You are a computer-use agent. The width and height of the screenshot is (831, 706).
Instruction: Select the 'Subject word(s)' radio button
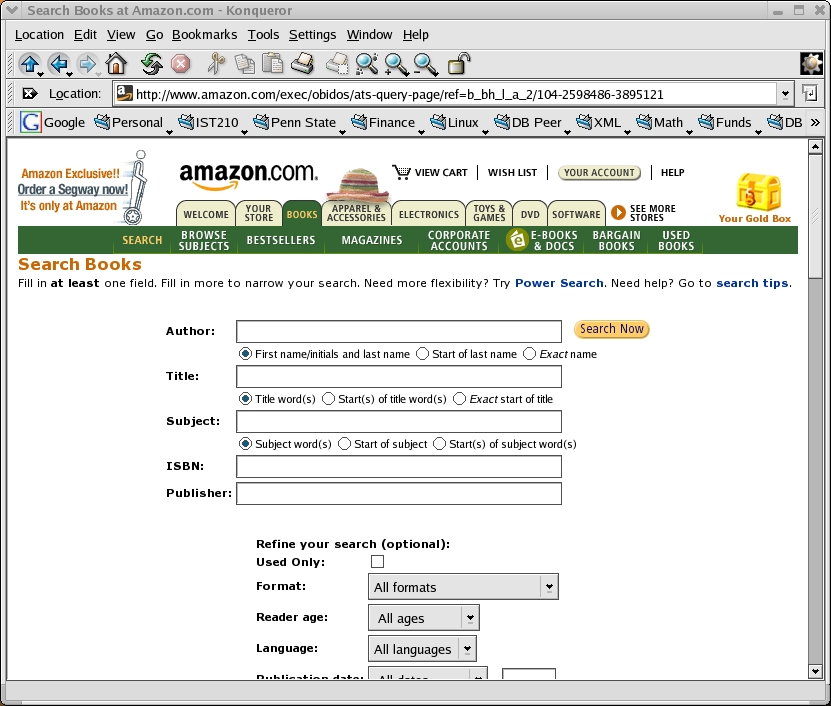click(245, 444)
